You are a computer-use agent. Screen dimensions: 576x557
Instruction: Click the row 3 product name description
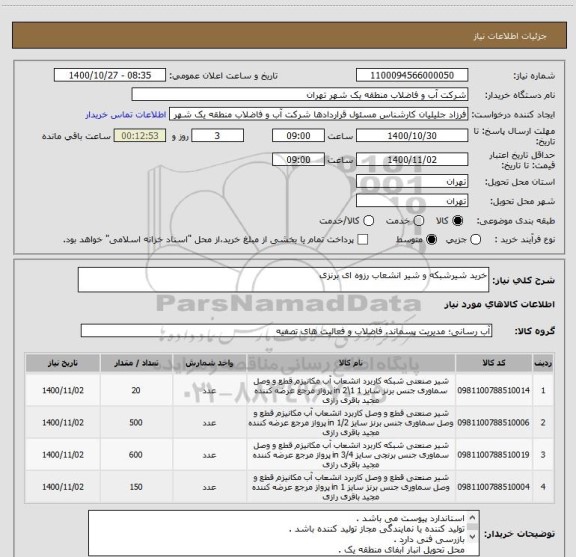[350, 454]
